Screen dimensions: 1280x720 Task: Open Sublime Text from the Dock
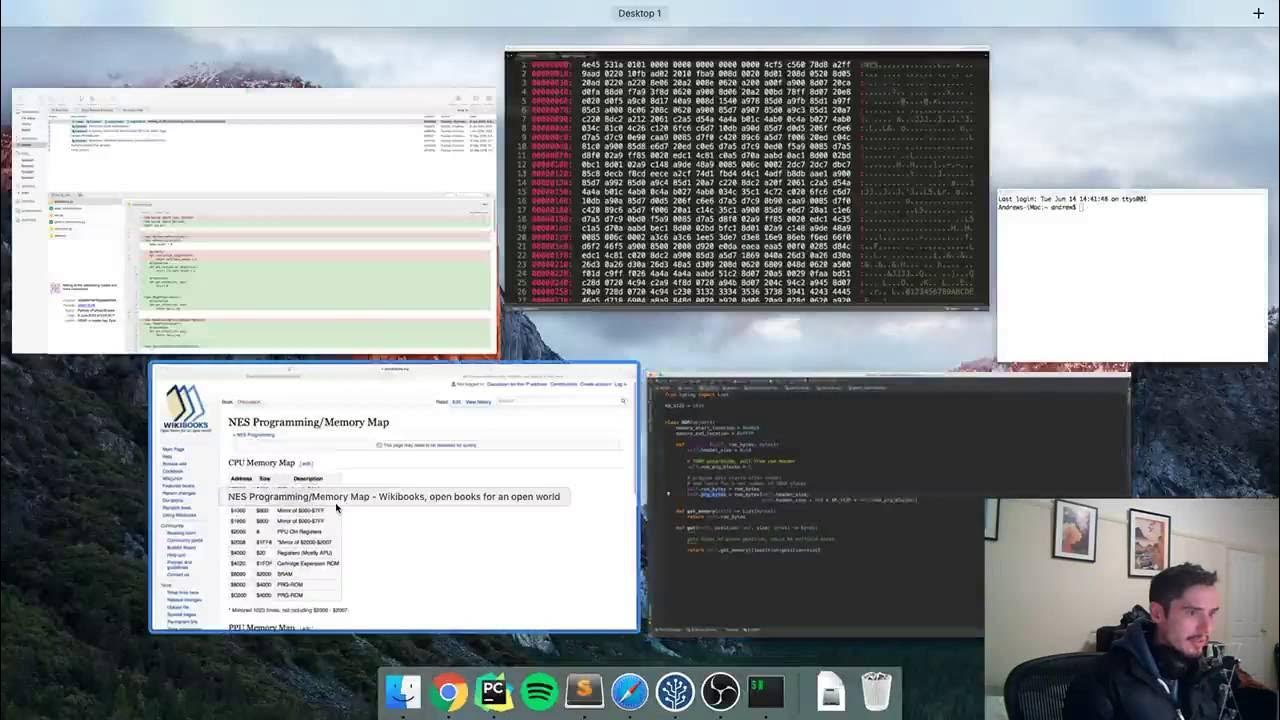584,692
